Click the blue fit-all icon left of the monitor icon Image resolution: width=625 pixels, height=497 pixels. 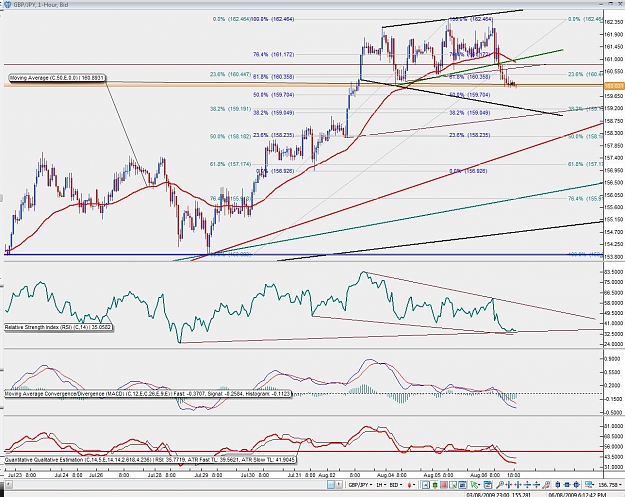[x=576, y=485]
